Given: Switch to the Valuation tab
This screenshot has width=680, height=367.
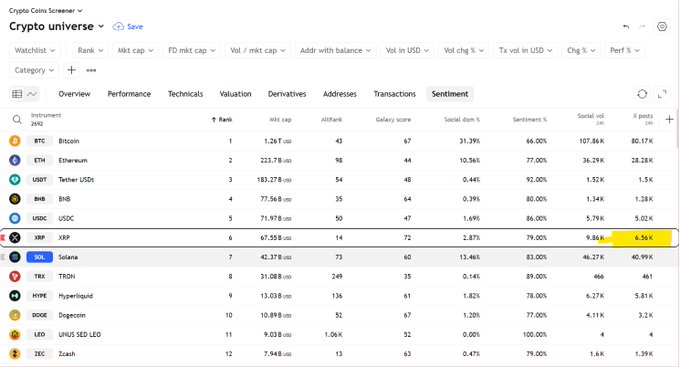Looking at the screenshot, I should pyautogui.click(x=235, y=94).
